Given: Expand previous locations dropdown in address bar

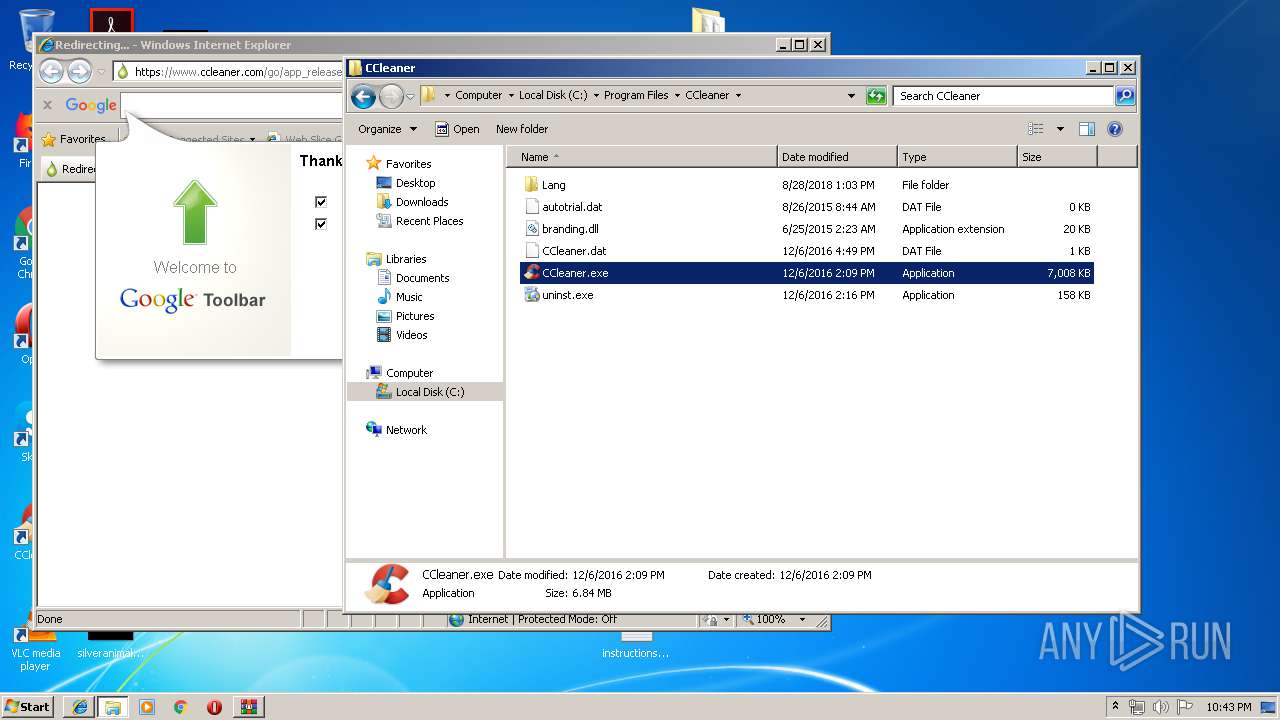Looking at the screenshot, I should point(851,96).
